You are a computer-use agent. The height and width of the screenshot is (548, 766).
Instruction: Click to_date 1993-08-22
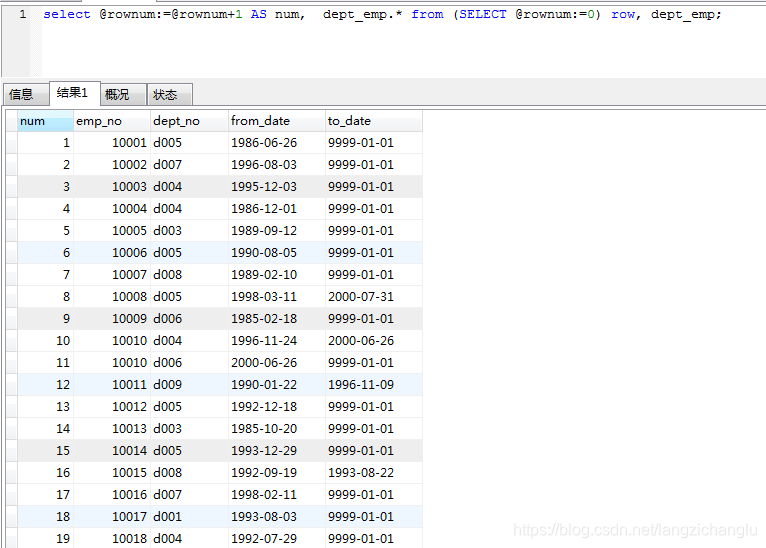pos(374,472)
